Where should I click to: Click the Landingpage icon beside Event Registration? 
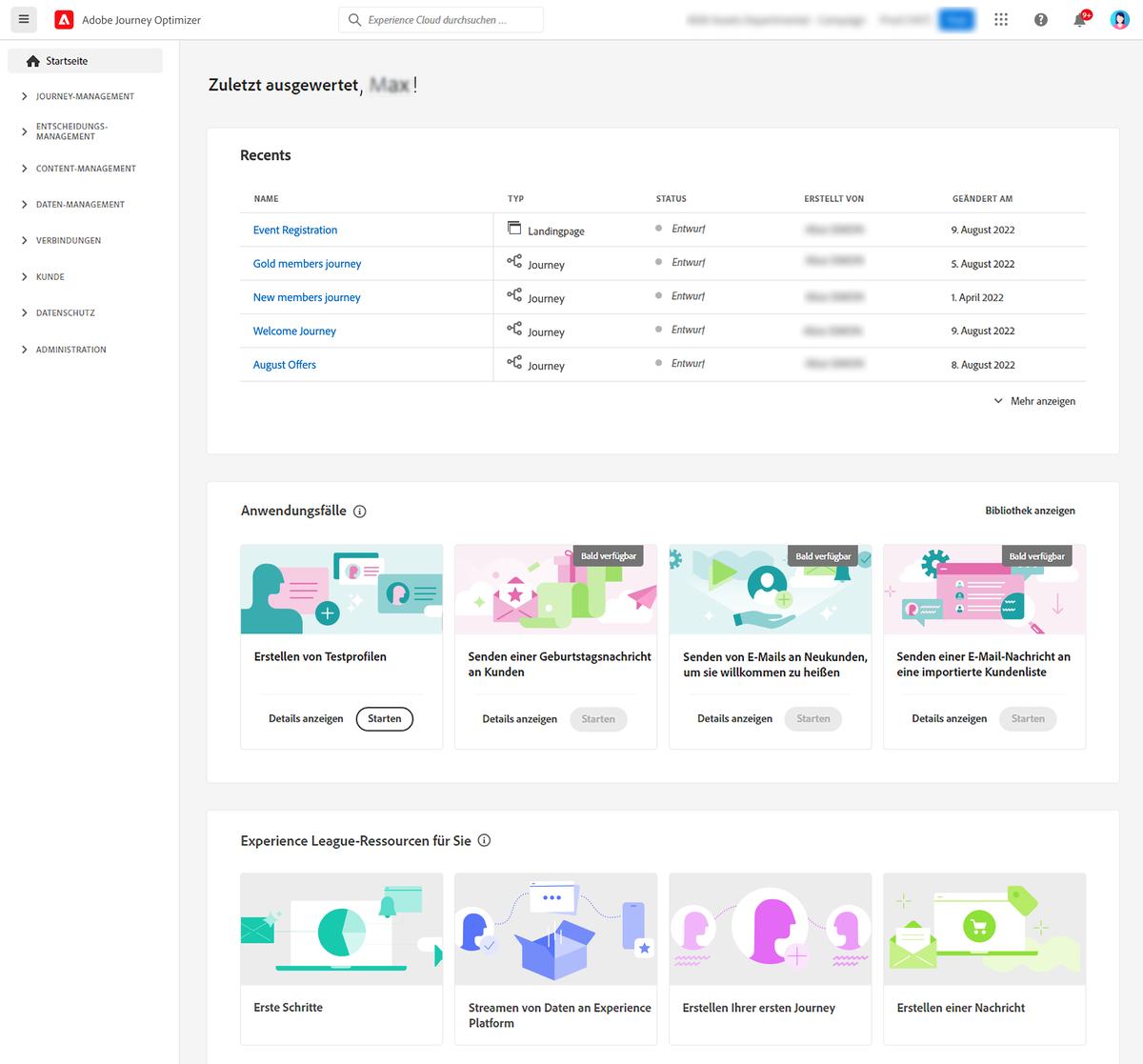[x=514, y=228]
